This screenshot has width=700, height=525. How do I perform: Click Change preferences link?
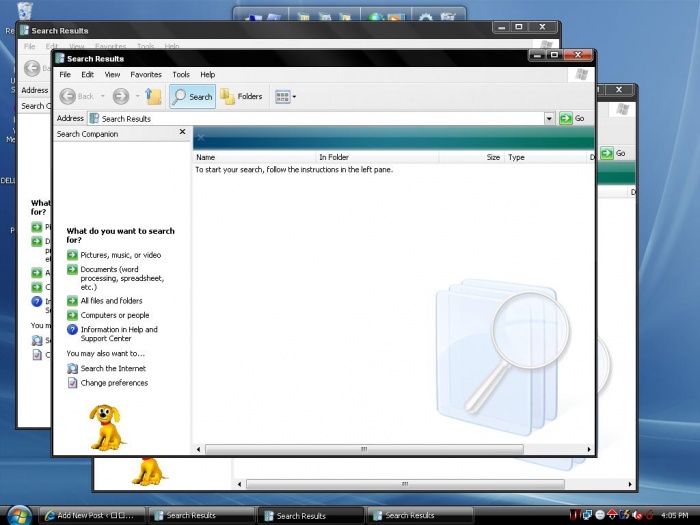[x=114, y=383]
